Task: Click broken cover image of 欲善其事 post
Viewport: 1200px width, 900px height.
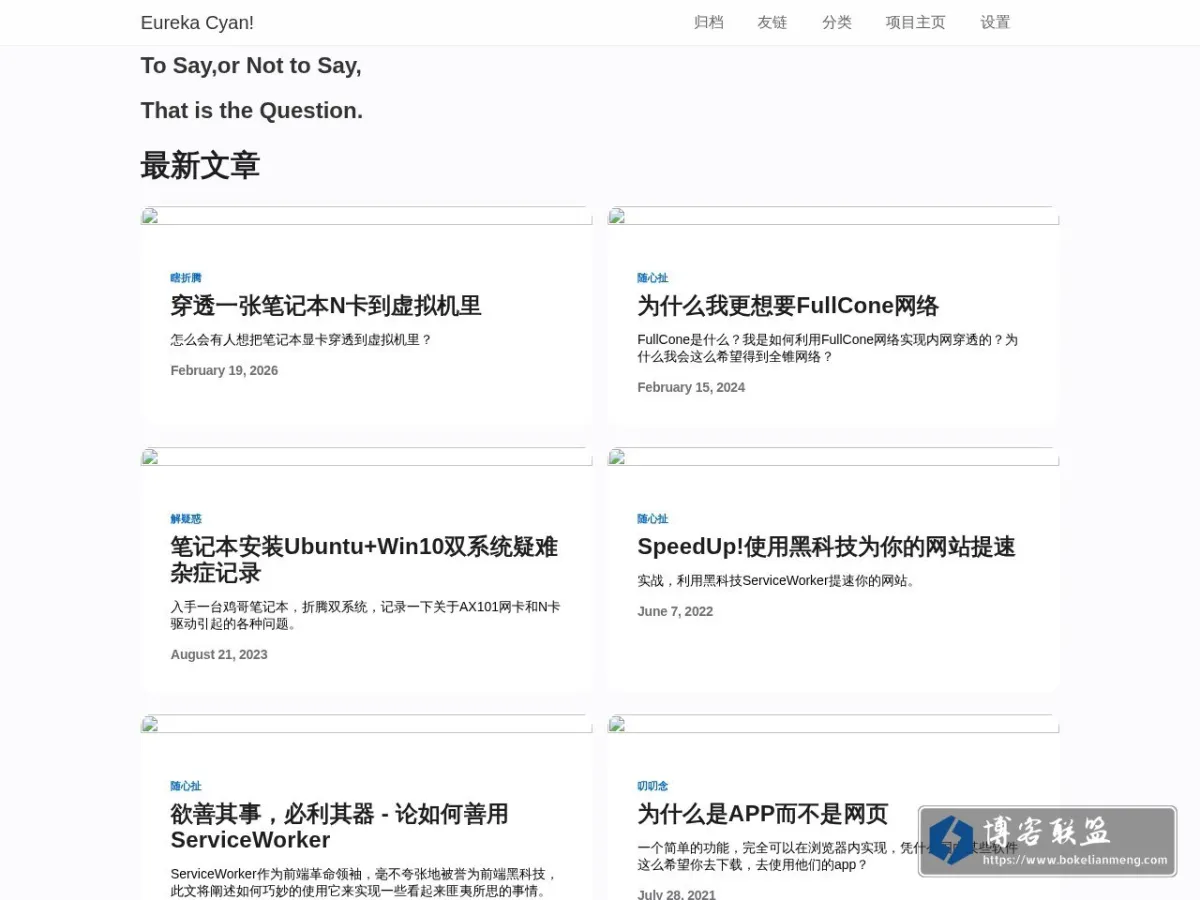Action: 366,724
